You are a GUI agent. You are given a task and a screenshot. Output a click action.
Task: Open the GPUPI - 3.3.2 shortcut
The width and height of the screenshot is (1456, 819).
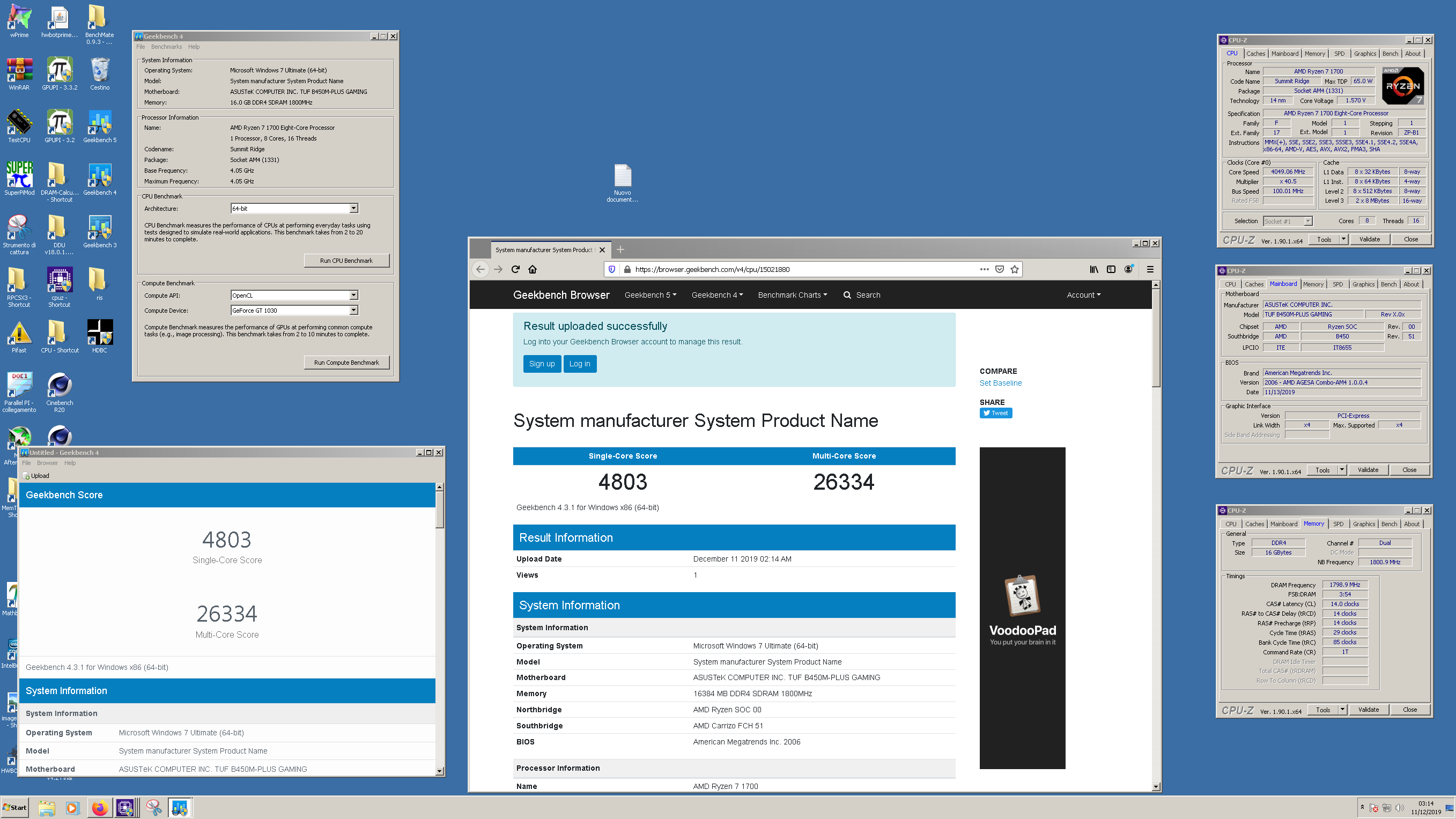(x=60, y=73)
